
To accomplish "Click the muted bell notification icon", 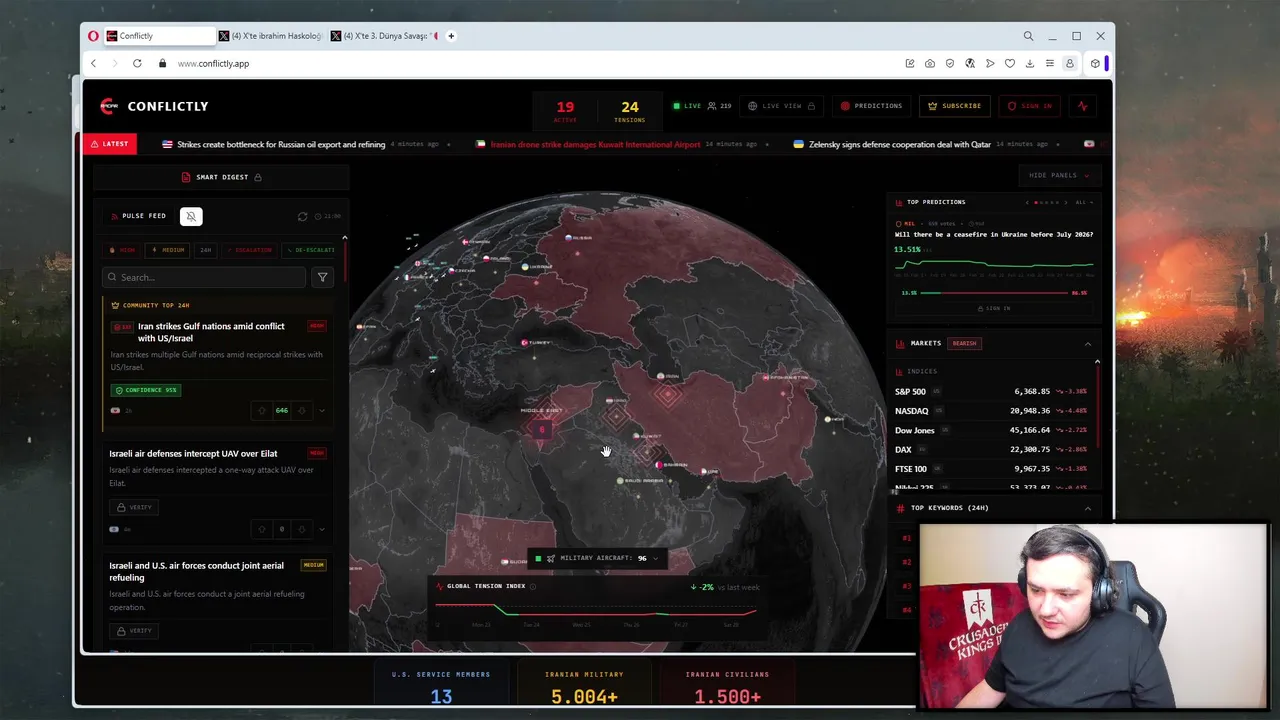I will (x=191, y=216).
